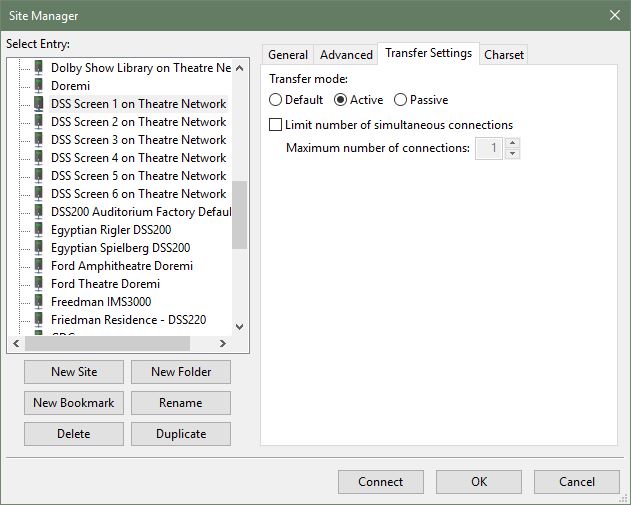Click server icon beside Ford Amphitheatre Doremi
Viewport: 631px width, 505px height.
(x=39, y=266)
